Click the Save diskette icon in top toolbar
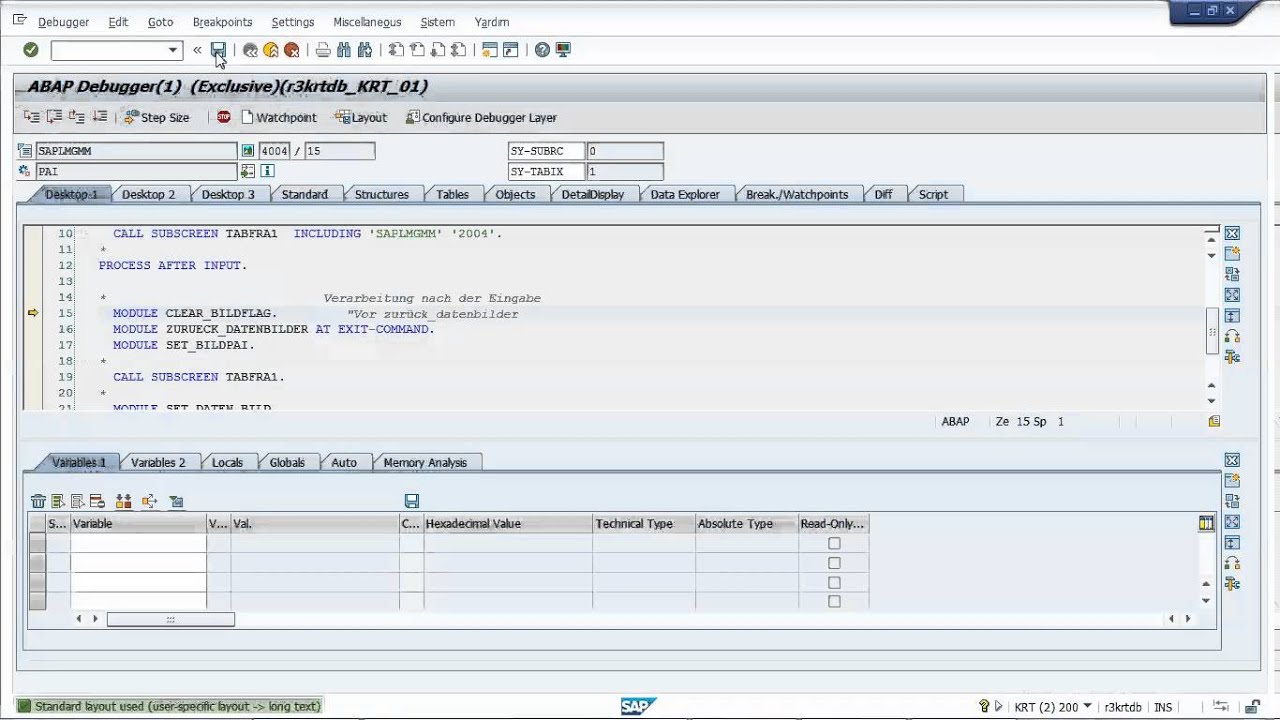Image resolution: width=1280 pixels, height=720 pixels. [x=218, y=50]
